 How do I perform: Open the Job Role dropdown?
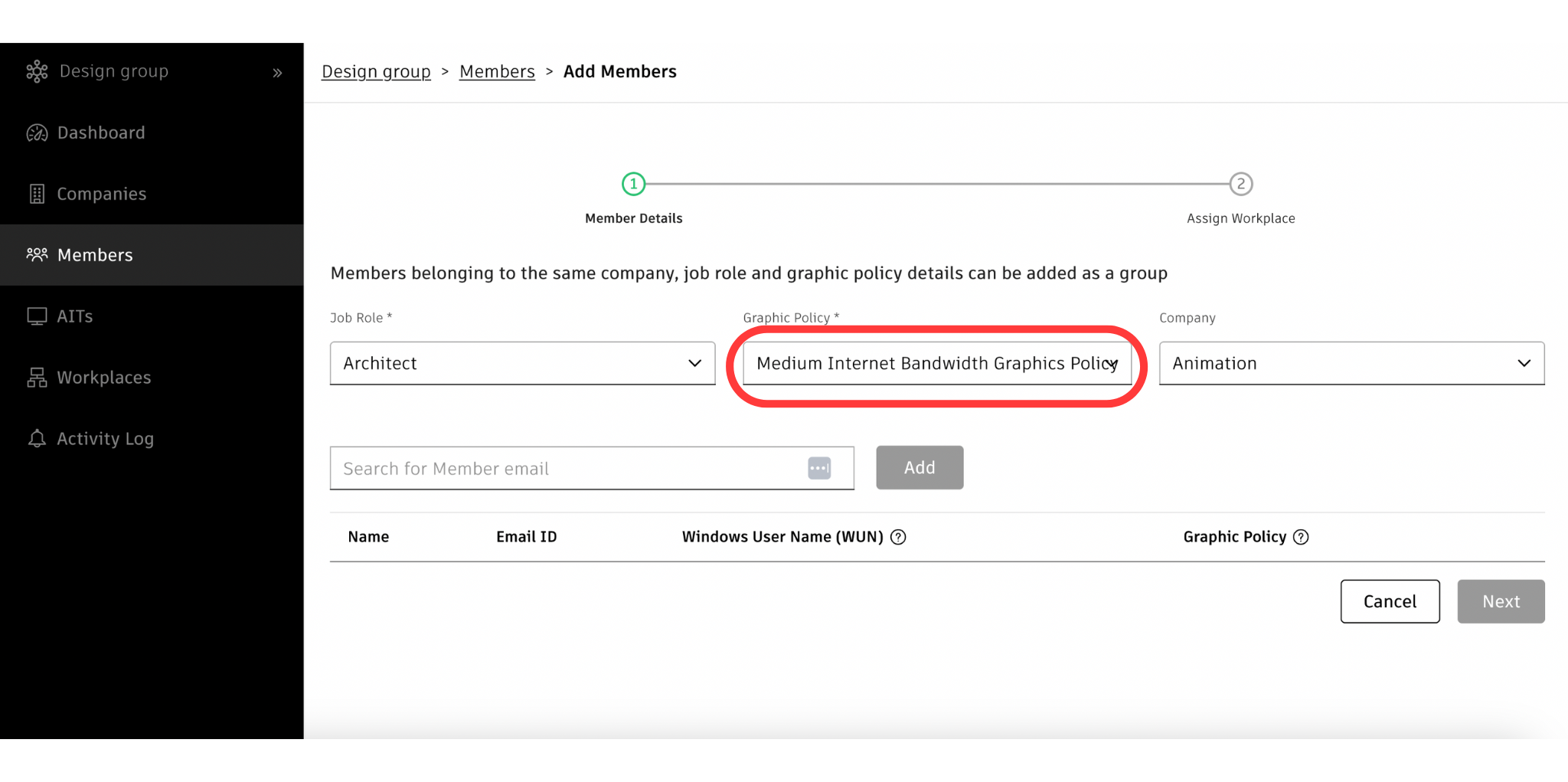[x=522, y=363]
